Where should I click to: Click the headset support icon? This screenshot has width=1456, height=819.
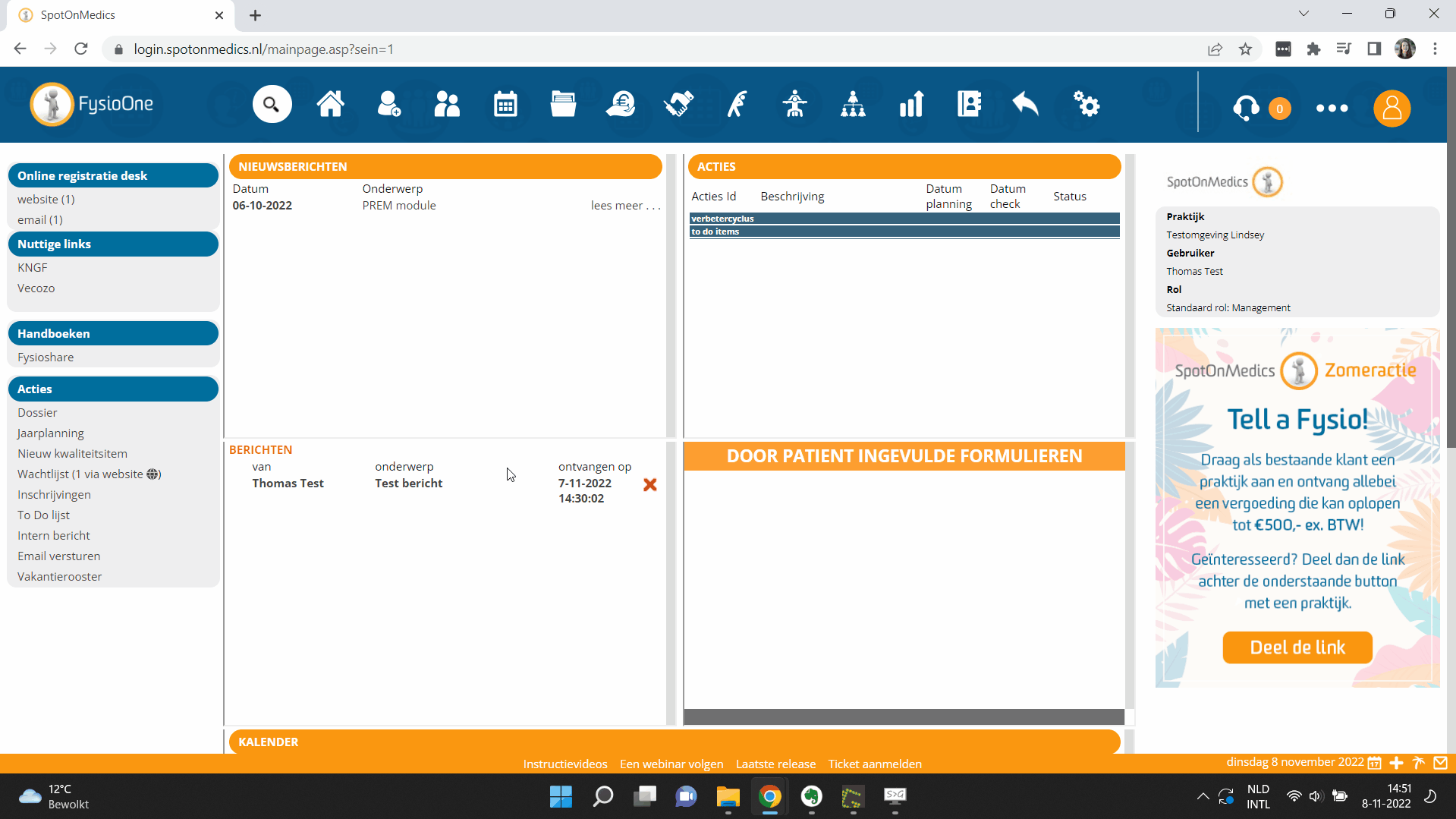[1246, 109]
